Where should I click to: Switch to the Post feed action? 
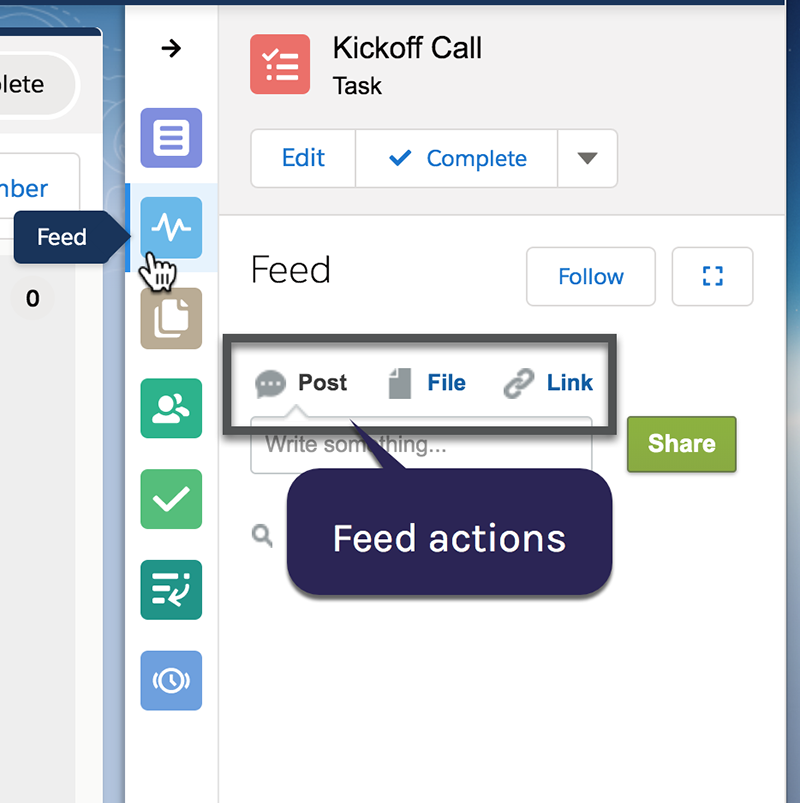tap(302, 383)
